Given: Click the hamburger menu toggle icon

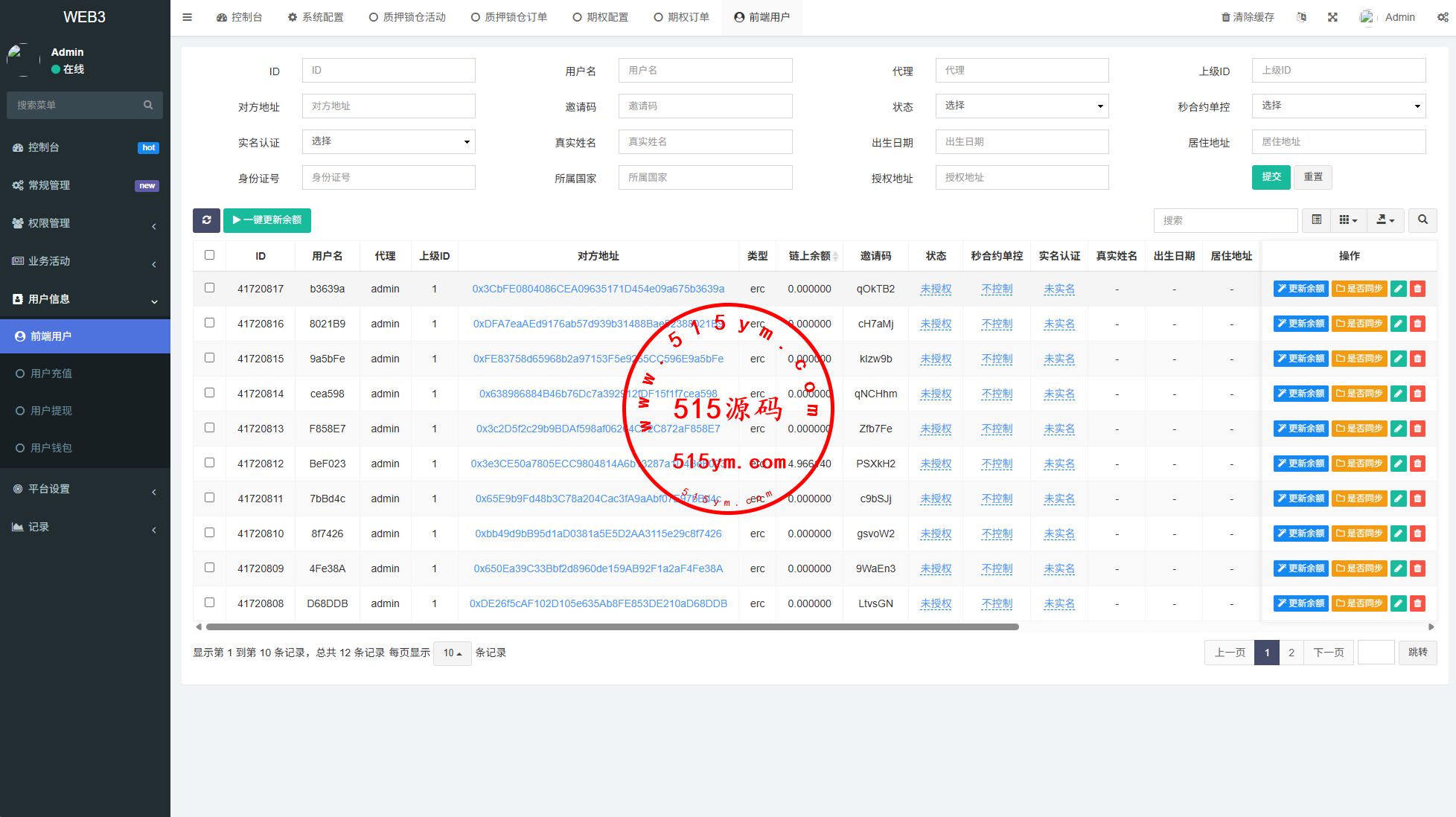Looking at the screenshot, I should (x=187, y=17).
